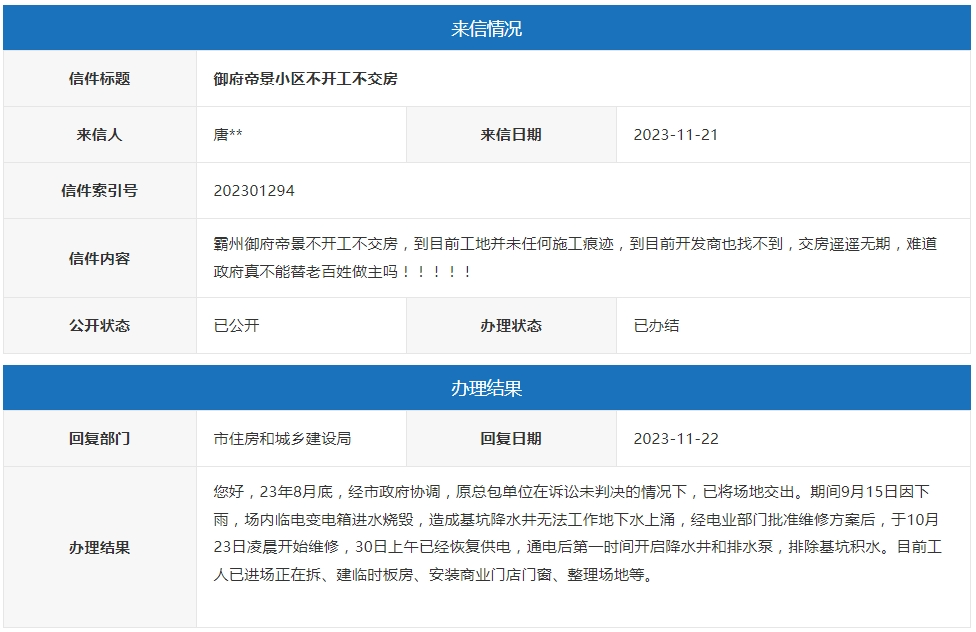Click the 信件标题 label cell
976x632 pixels.
(x=100, y=78)
